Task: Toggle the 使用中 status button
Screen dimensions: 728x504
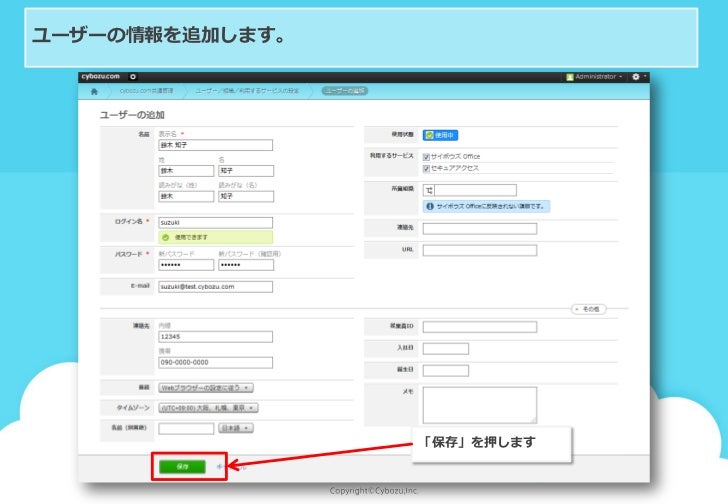Action: [x=440, y=135]
